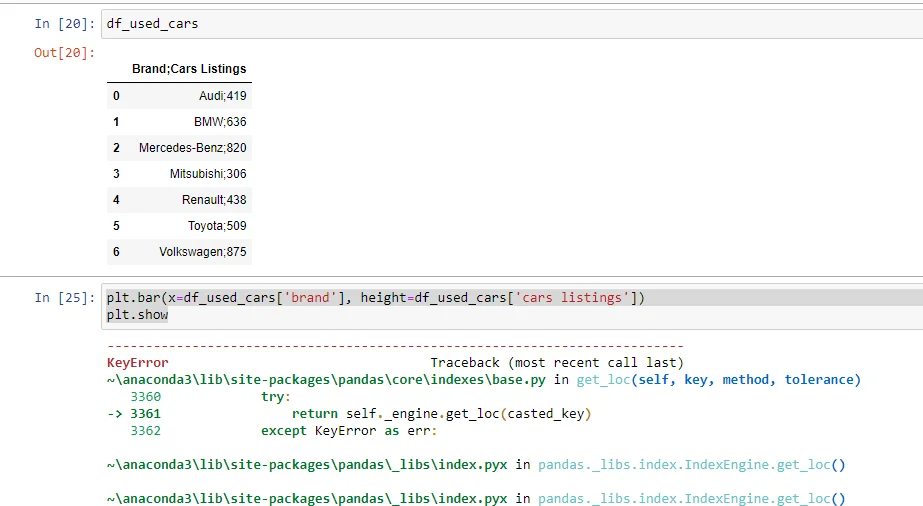Click the Renault;438 table cell

coord(214,200)
